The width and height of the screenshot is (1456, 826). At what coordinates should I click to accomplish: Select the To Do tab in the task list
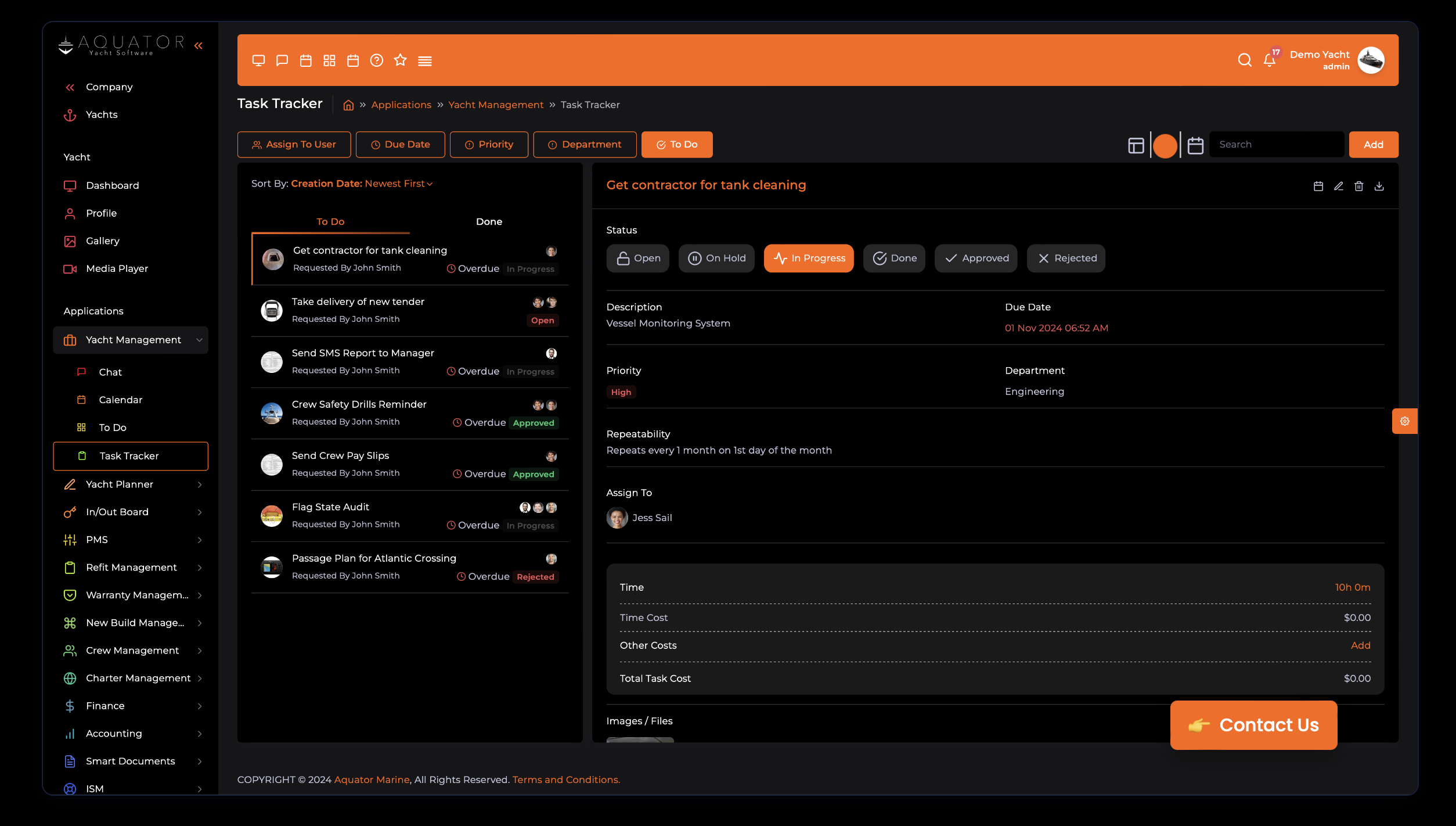coord(330,221)
